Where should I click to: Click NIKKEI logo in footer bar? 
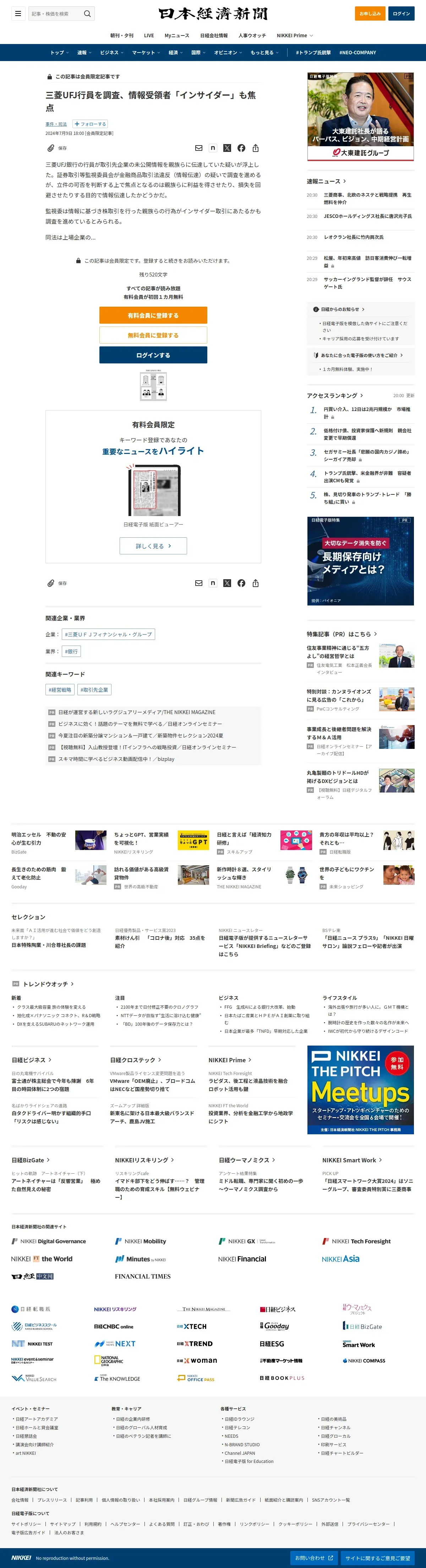(21, 1558)
